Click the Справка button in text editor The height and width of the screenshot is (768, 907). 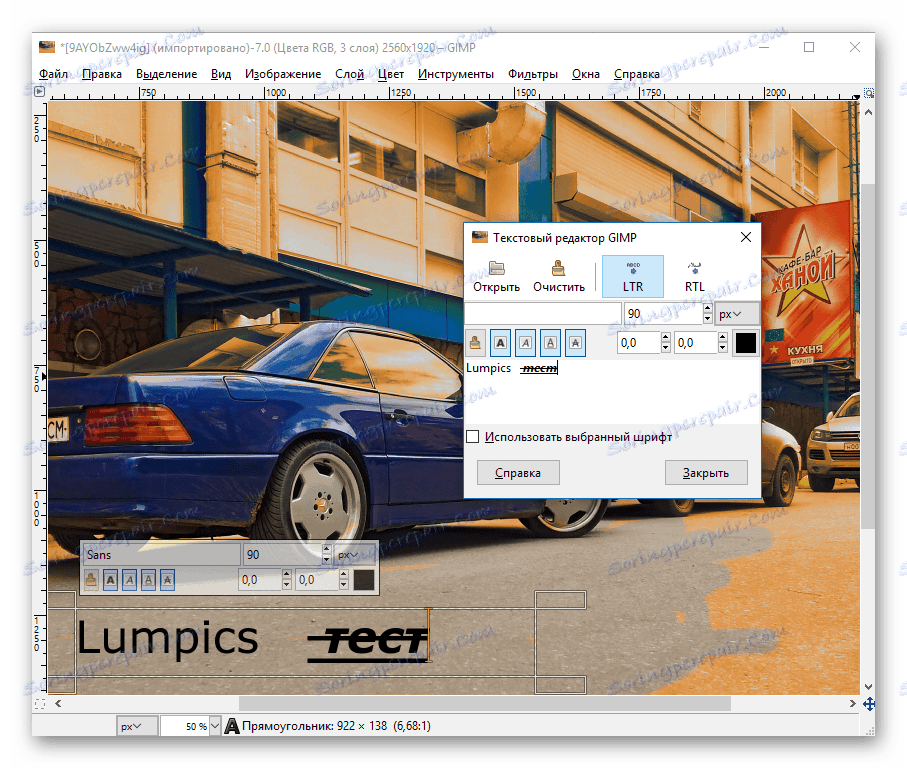(517, 473)
